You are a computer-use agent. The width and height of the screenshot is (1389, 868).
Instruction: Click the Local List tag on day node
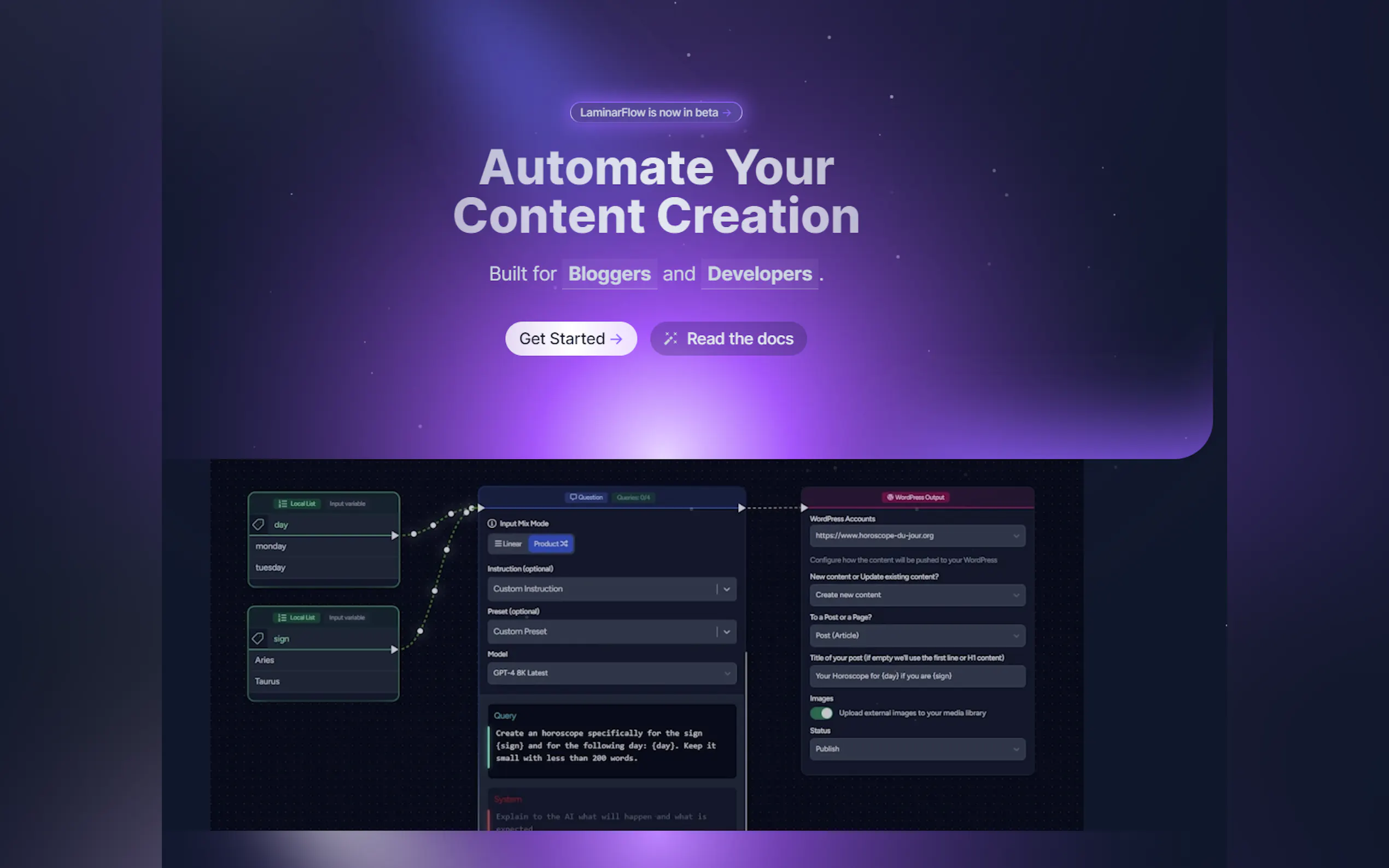(297, 503)
